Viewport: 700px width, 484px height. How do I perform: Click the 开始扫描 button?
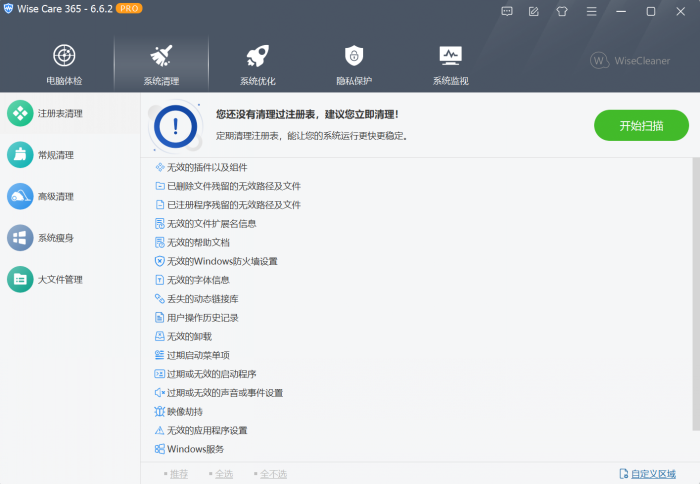tap(641, 125)
